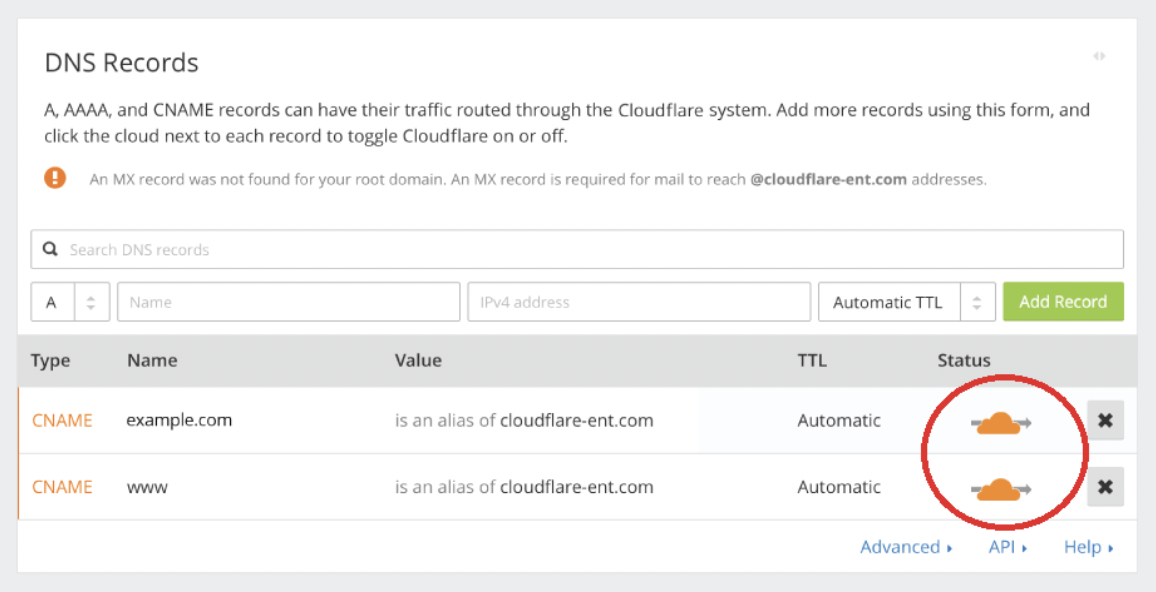
Task: Click the magnifier search icon
Action: tap(50, 249)
